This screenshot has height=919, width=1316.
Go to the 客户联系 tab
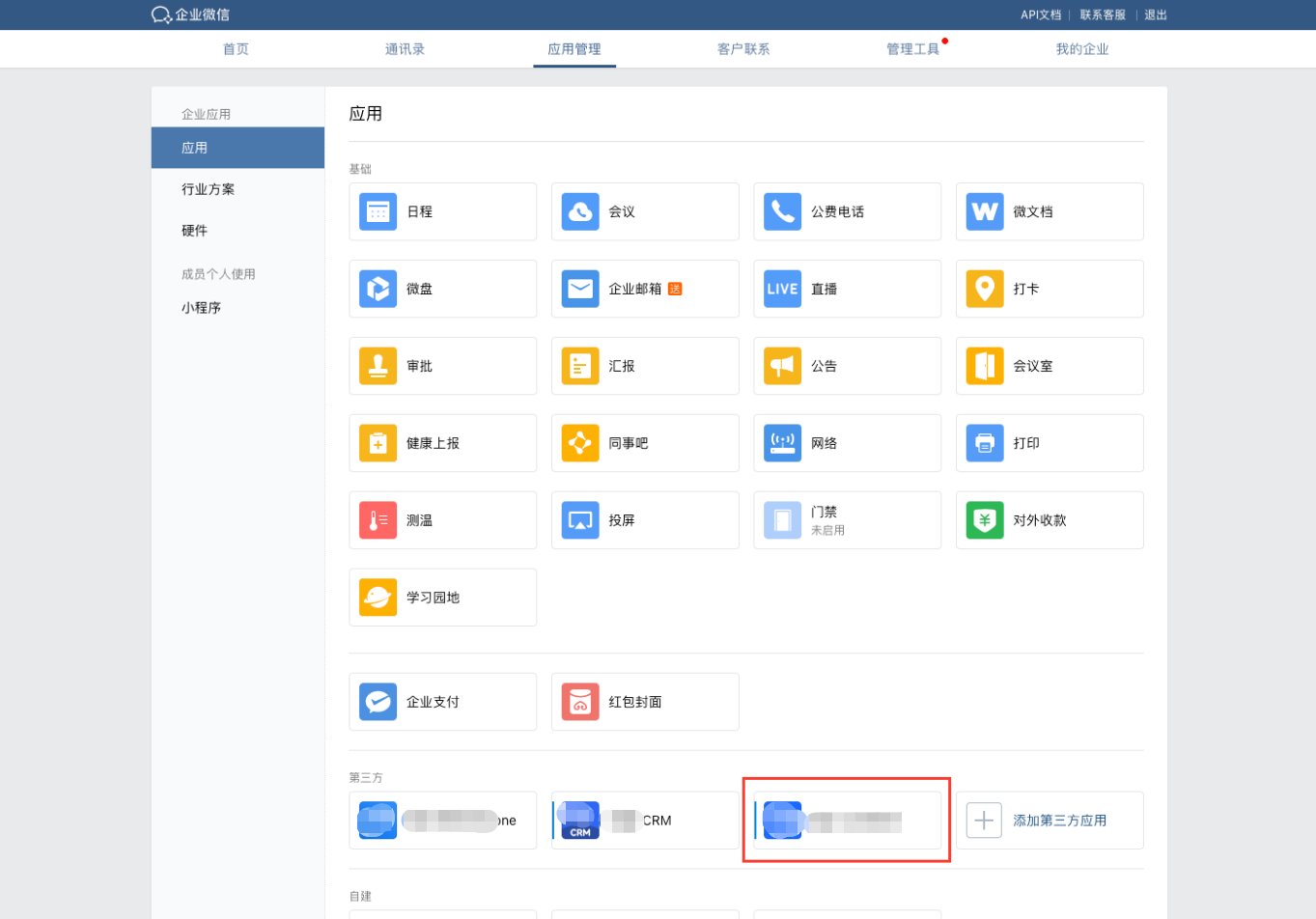(x=743, y=49)
